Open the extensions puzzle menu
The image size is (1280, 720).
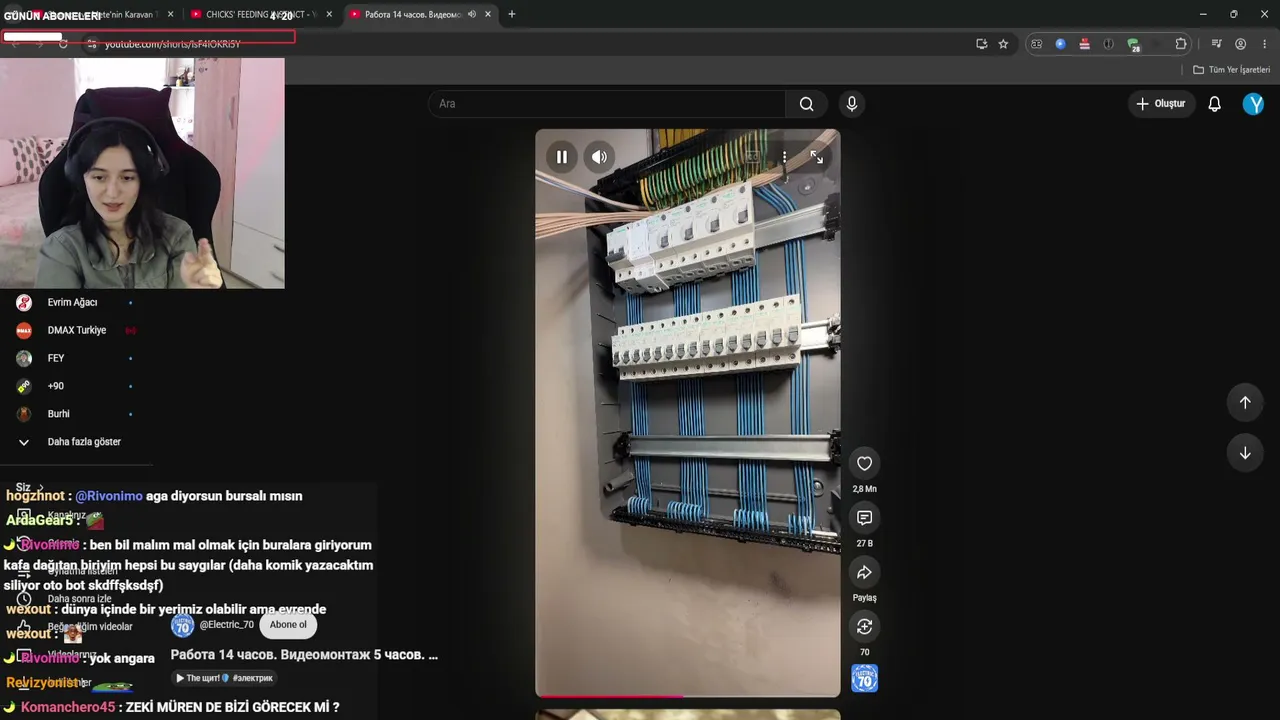click(1181, 44)
